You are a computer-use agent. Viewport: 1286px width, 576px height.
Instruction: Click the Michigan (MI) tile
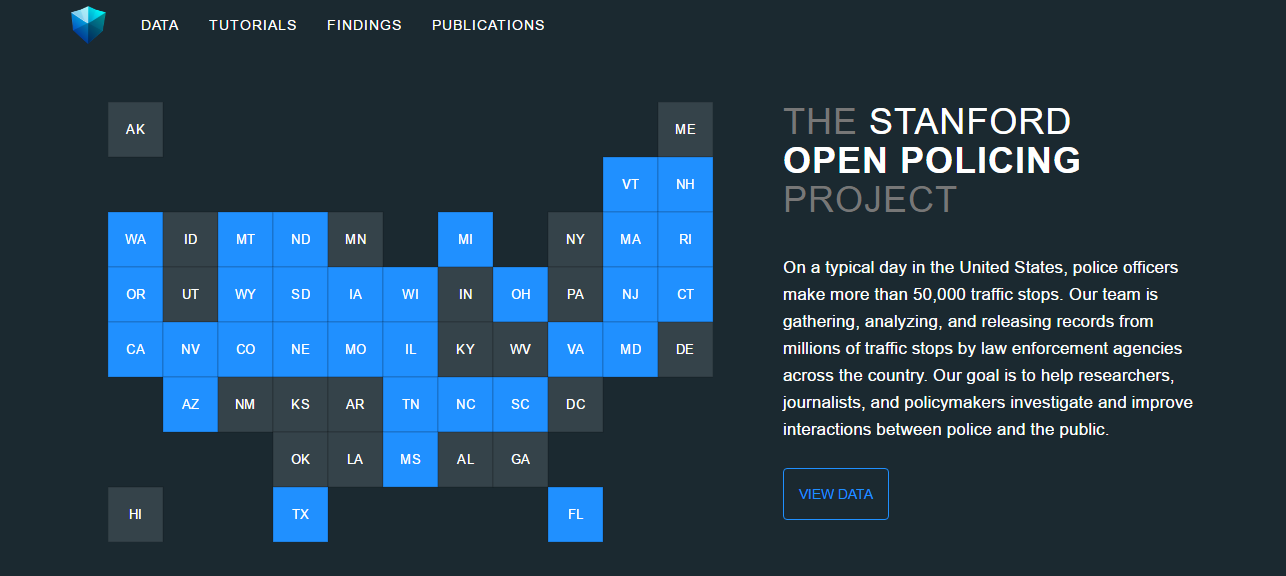coord(465,239)
